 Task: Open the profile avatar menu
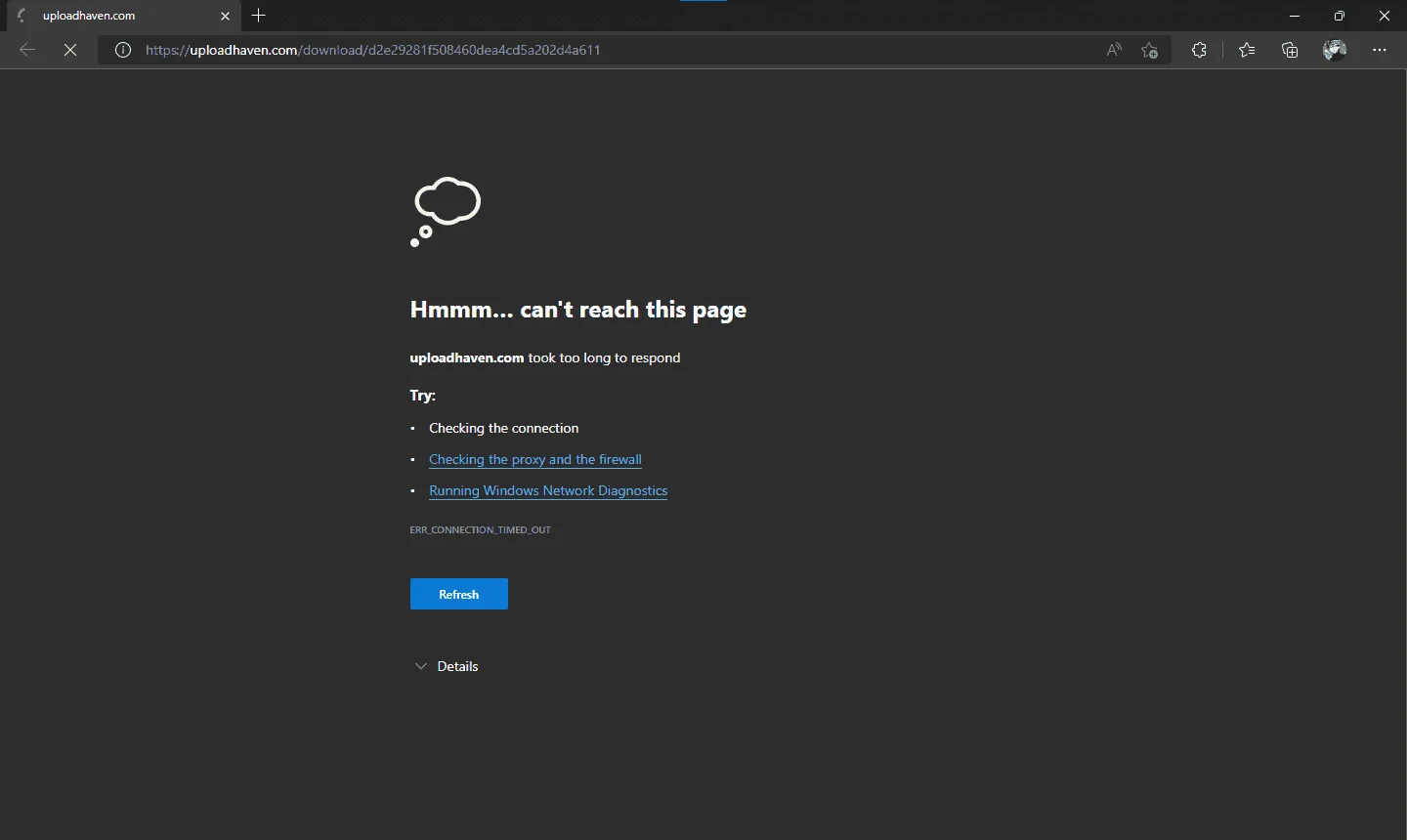(1335, 50)
